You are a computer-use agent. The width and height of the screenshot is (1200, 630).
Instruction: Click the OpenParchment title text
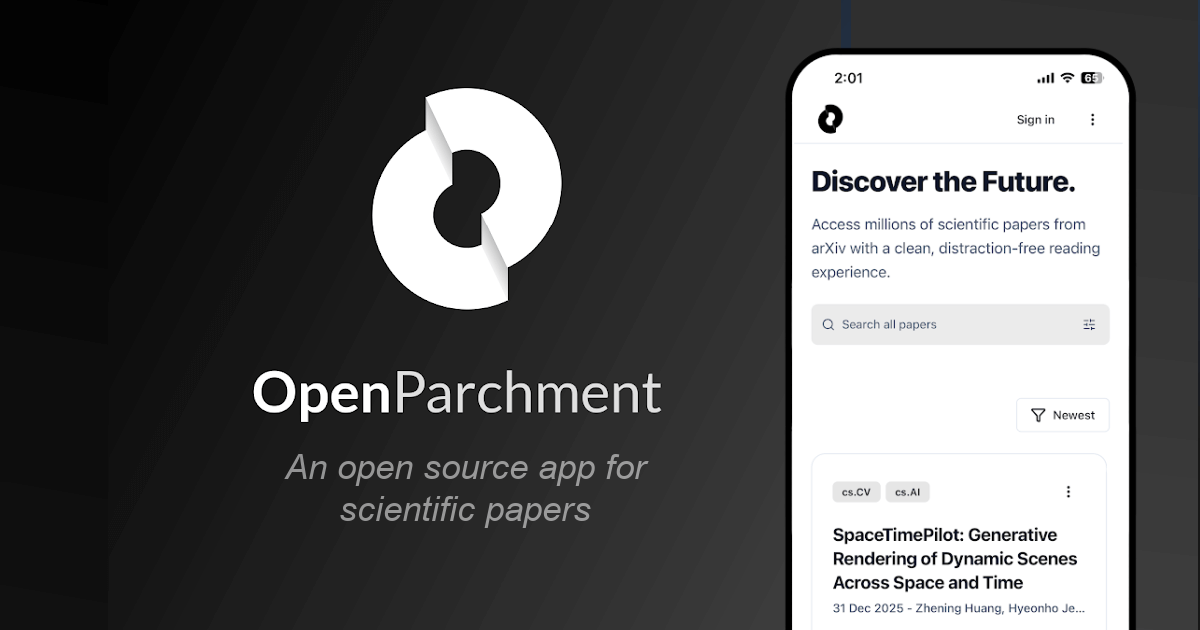click(x=456, y=393)
